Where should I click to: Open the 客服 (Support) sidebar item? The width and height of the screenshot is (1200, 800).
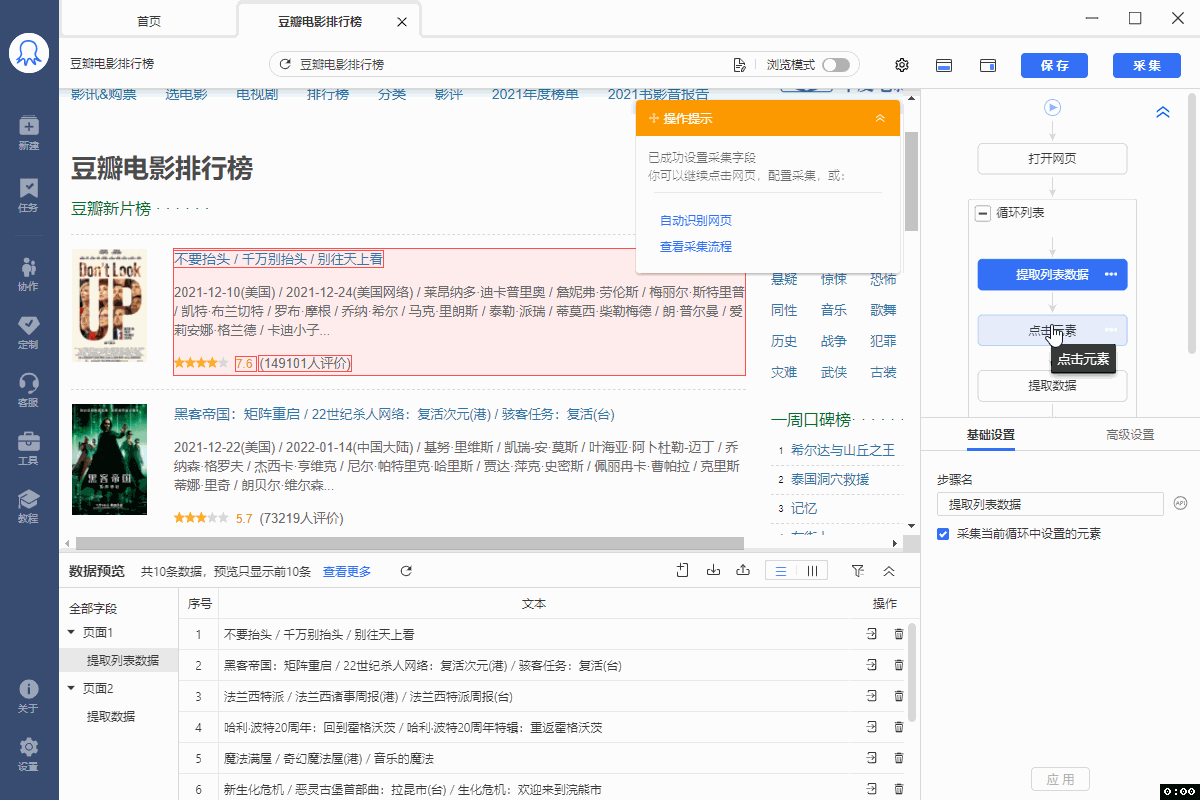click(29, 389)
